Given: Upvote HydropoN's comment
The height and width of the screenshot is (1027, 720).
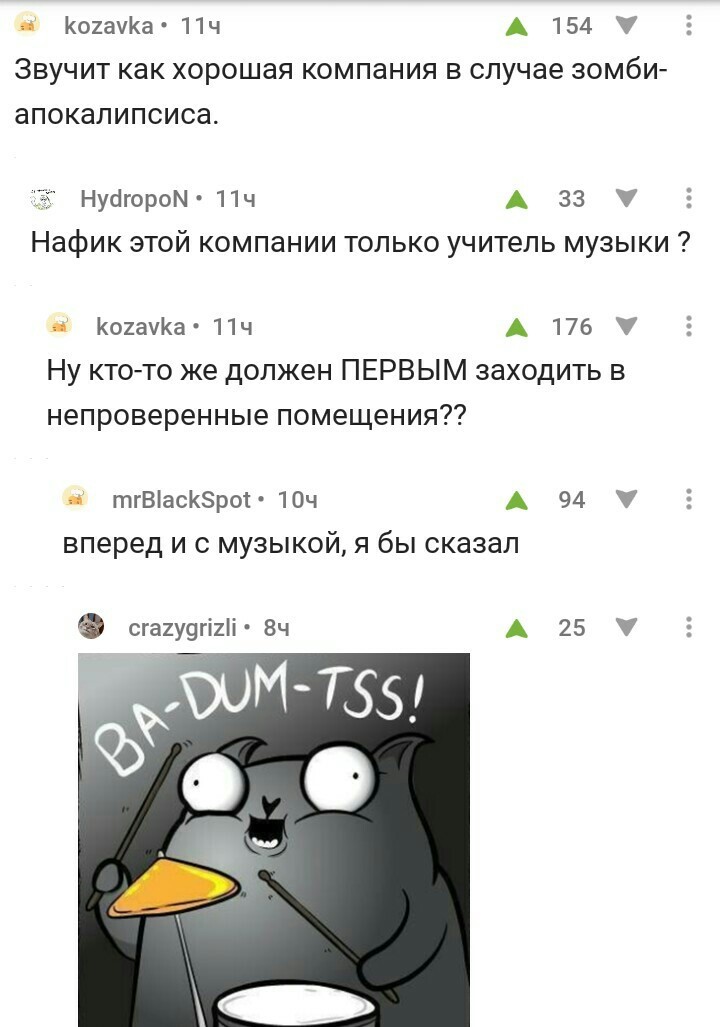Looking at the screenshot, I should click(517, 199).
